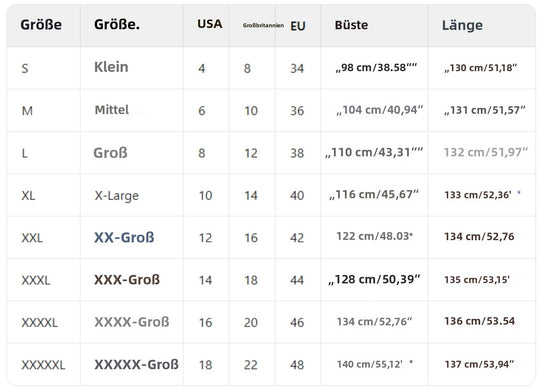The height and width of the screenshot is (390, 540).
Task: Select the XXXXXL size cell
Action: click(43, 365)
